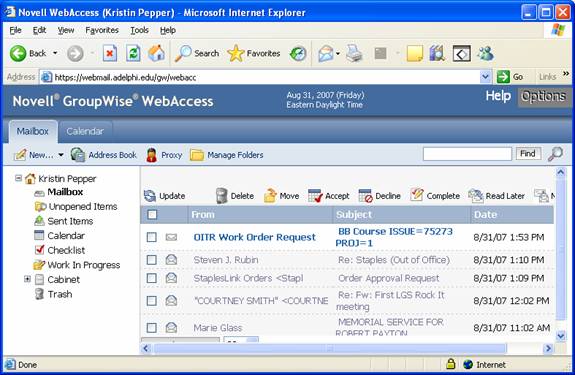This screenshot has width=575, height=375.
Task: Click the Messenger people icon
Action: coord(485,54)
